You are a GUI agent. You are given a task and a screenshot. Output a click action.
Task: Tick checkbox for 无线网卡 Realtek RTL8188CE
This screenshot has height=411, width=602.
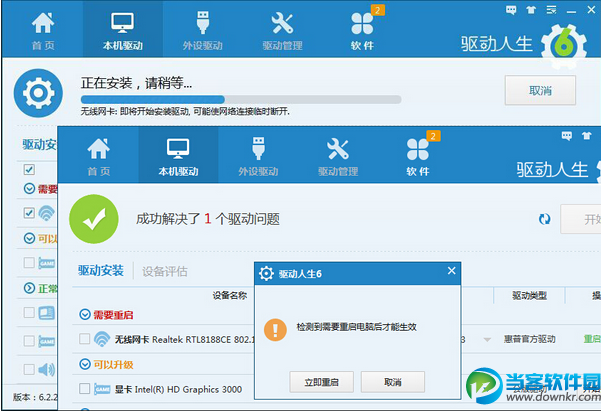(84, 339)
